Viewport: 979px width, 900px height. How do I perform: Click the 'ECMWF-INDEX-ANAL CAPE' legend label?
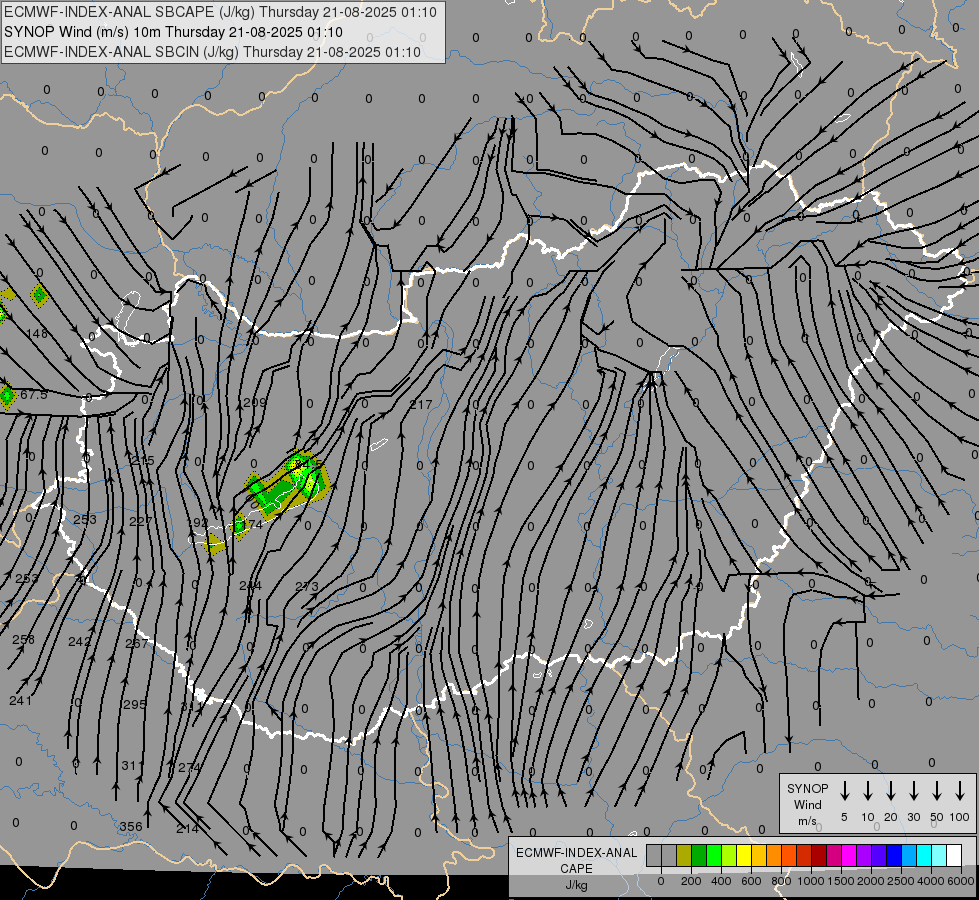point(576,860)
